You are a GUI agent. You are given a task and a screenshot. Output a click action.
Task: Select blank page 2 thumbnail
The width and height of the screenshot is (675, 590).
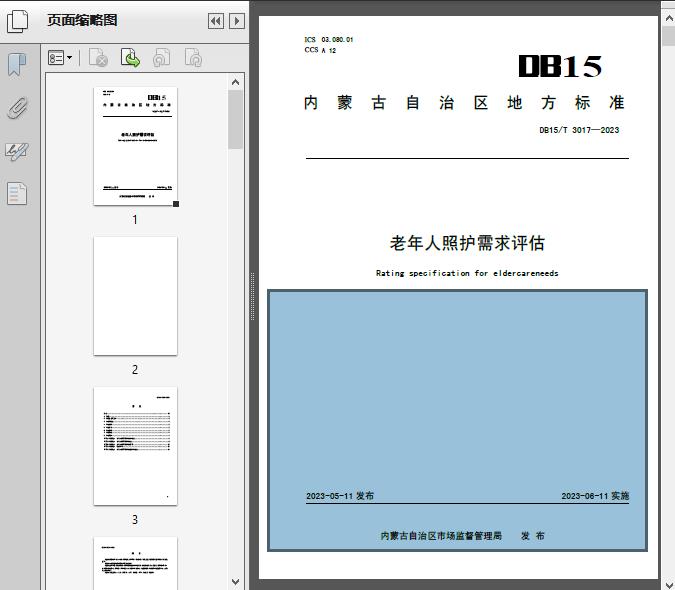[x=135, y=296]
